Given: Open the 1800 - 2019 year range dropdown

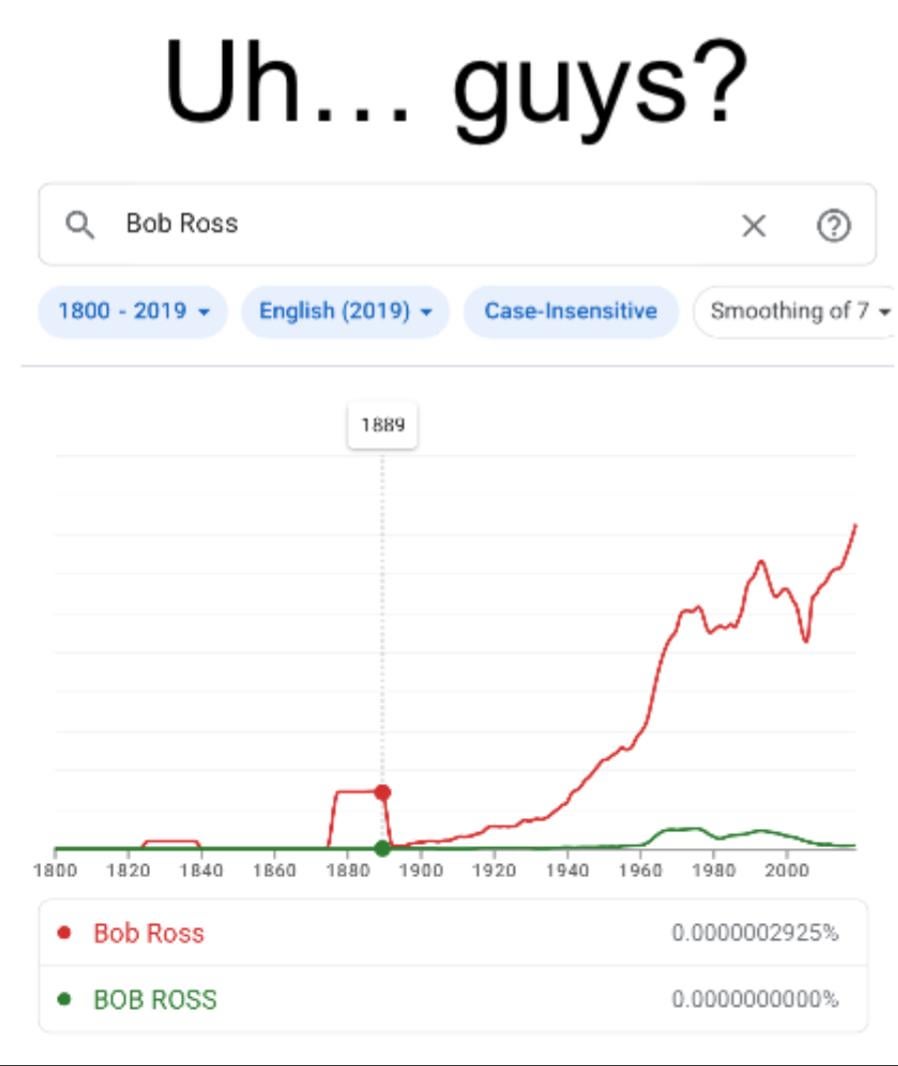Looking at the screenshot, I should (133, 311).
